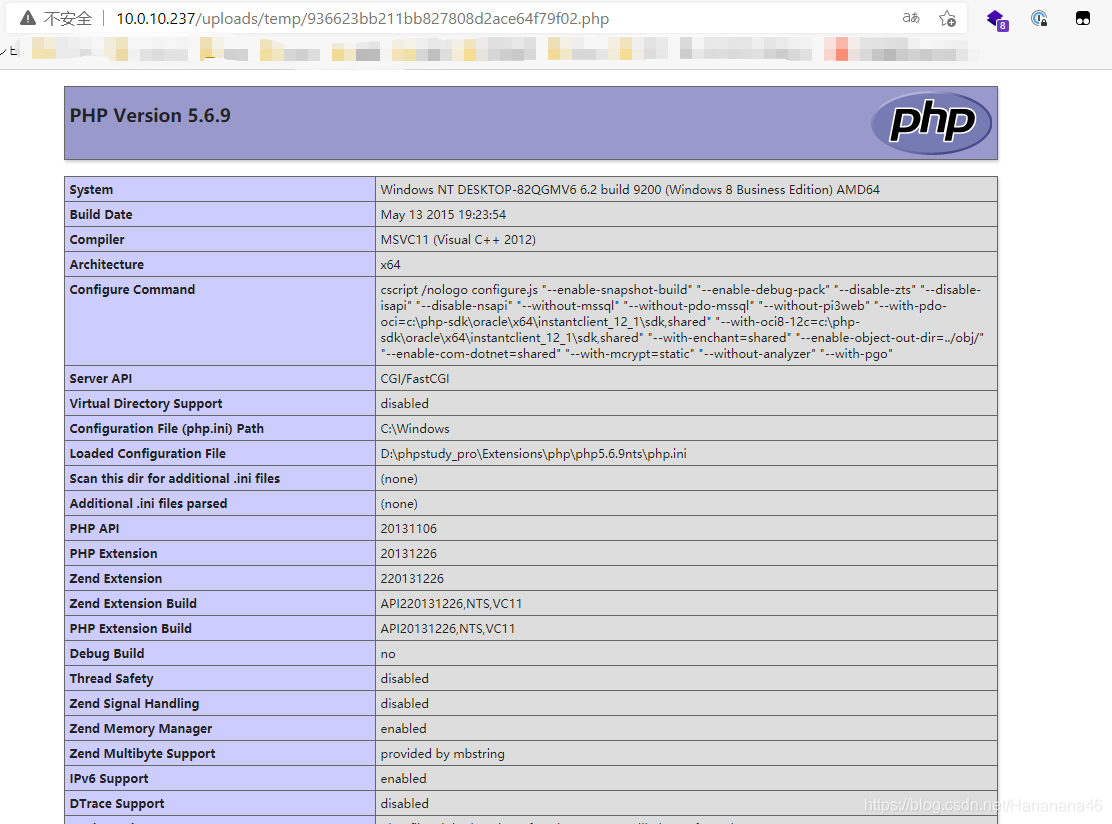The height and width of the screenshot is (824, 1112).
Task: Select the 'Debug Build' label cell
Action: click(220, 653)
